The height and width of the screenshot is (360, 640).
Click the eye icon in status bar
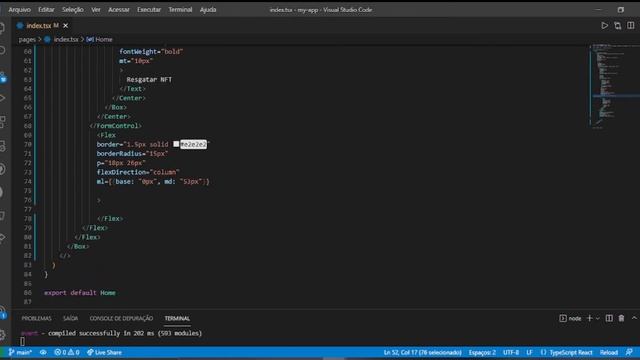(x=43, y=352)
